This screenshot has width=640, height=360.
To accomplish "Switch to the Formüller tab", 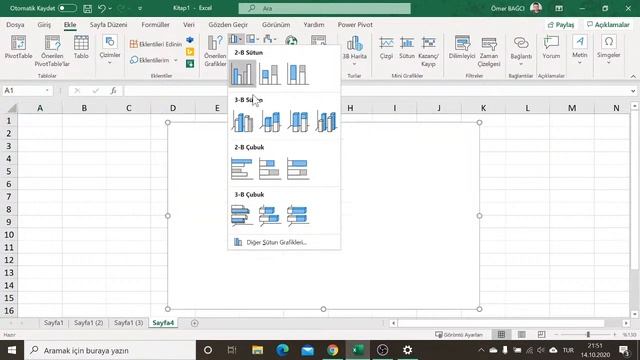I will point(156,24).
